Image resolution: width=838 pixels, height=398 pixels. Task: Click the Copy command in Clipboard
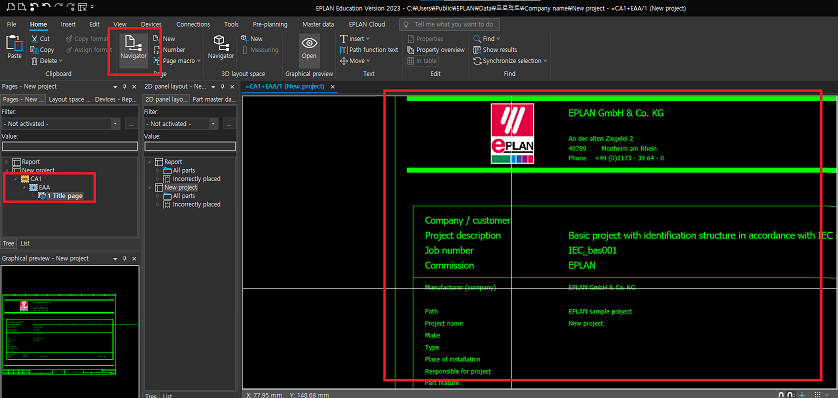point(42,50)
